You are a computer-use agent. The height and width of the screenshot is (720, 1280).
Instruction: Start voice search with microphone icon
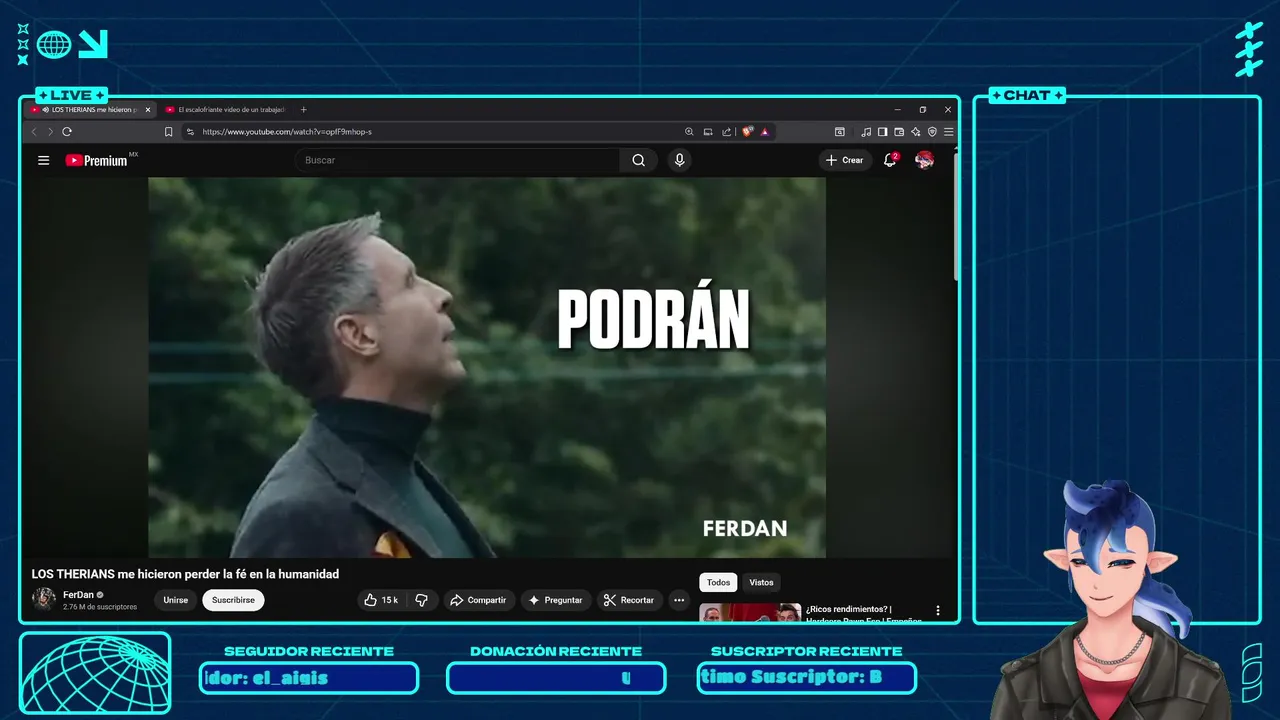pos(679,160)
